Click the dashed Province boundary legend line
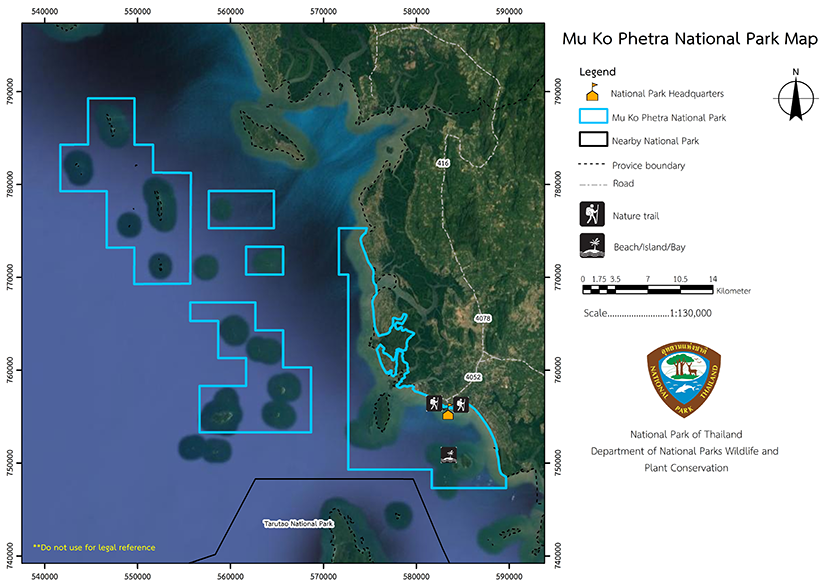 coord(593,165)
